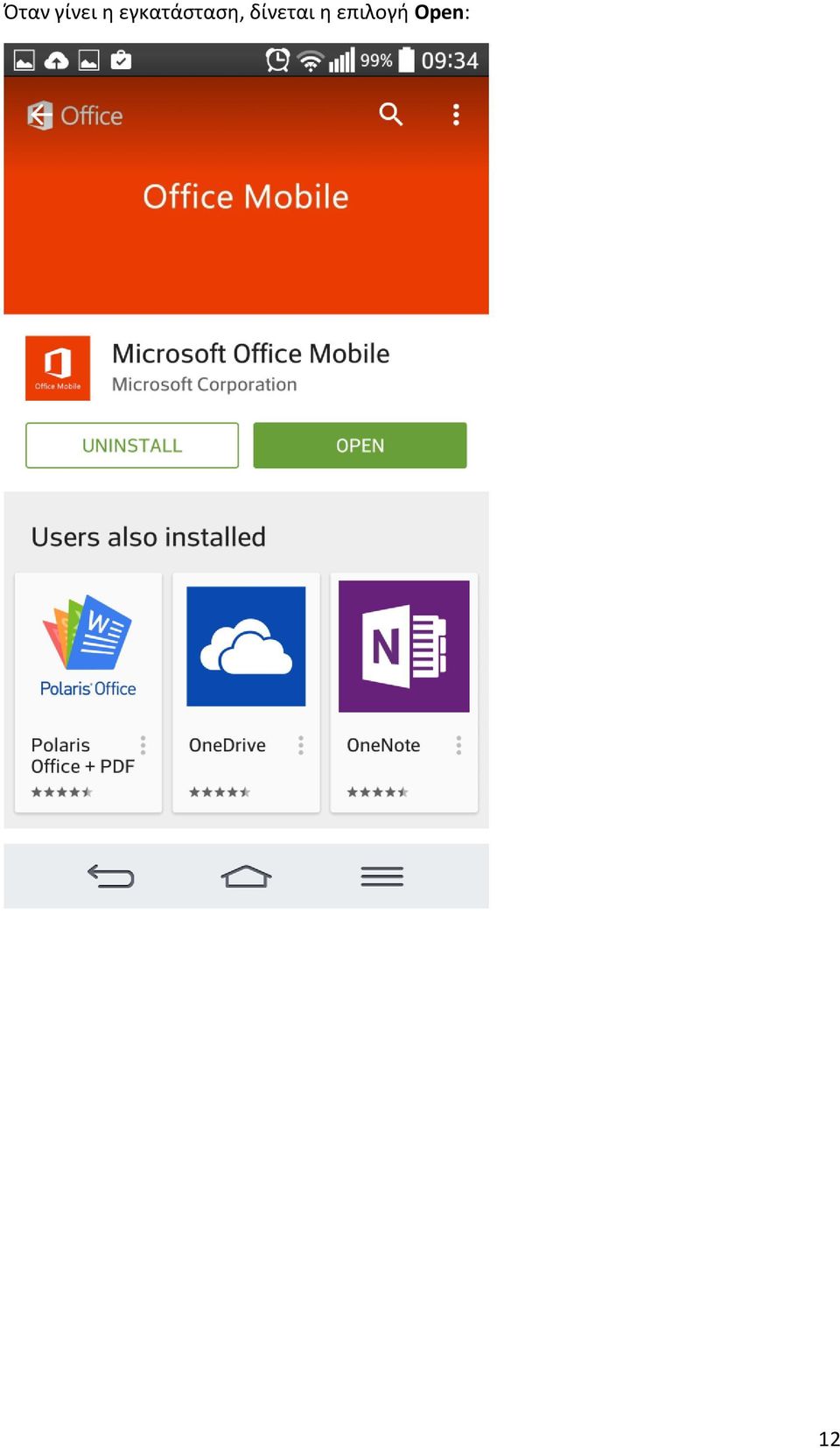Viewport: 840px width, 1448px height.
Task: Click OneDrive star rating
Action: (220, 792)
